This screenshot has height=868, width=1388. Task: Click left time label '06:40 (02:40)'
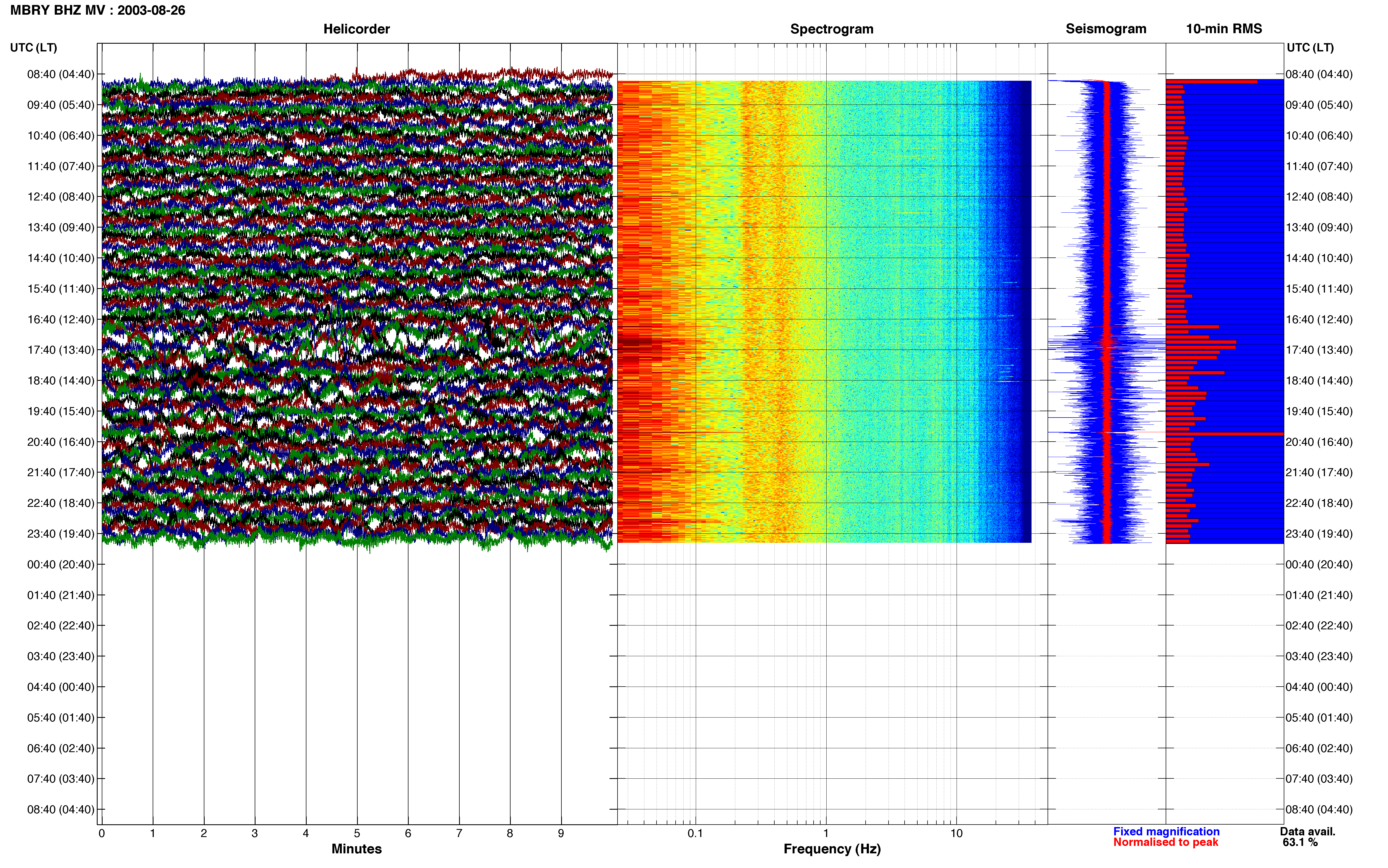click(61, 748)
